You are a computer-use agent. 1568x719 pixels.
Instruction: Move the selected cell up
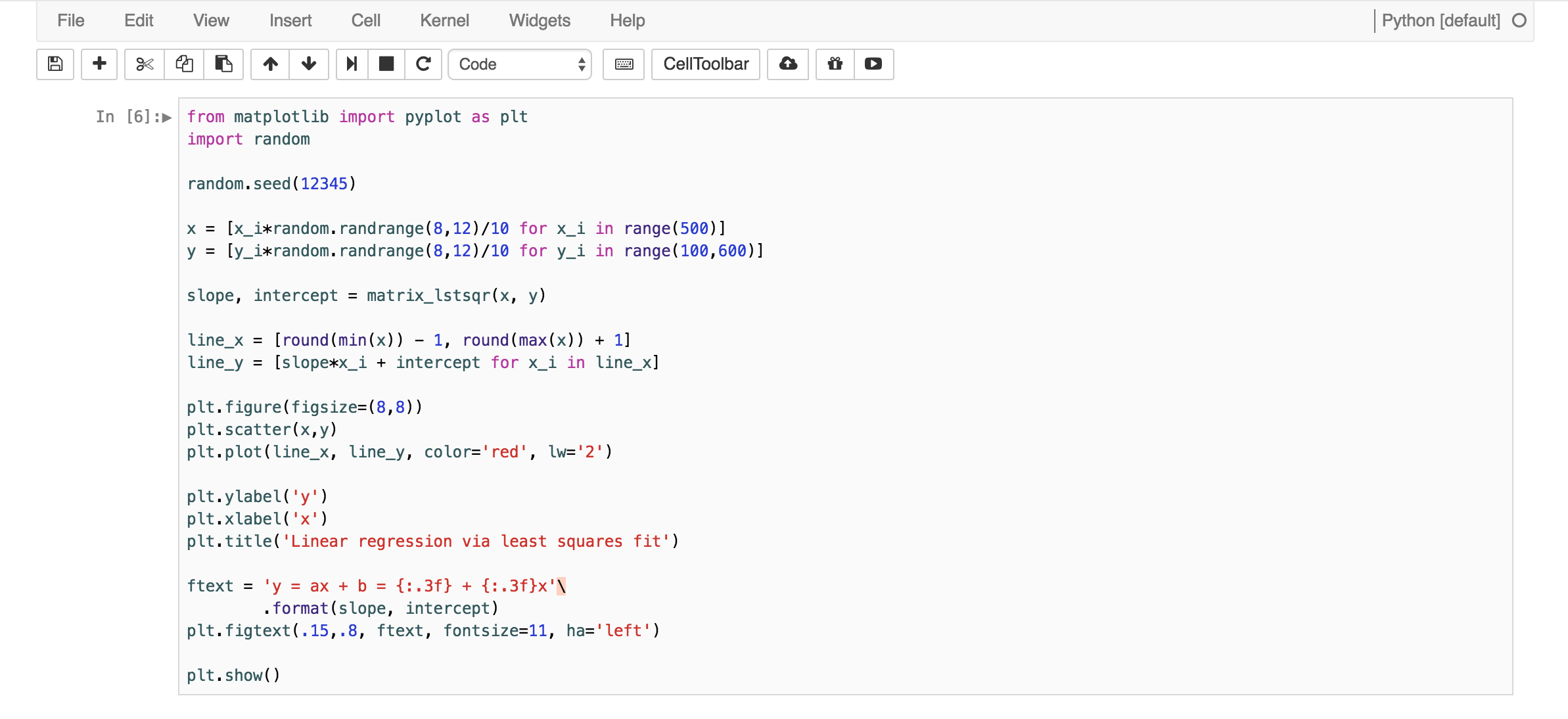click(270, 64)
